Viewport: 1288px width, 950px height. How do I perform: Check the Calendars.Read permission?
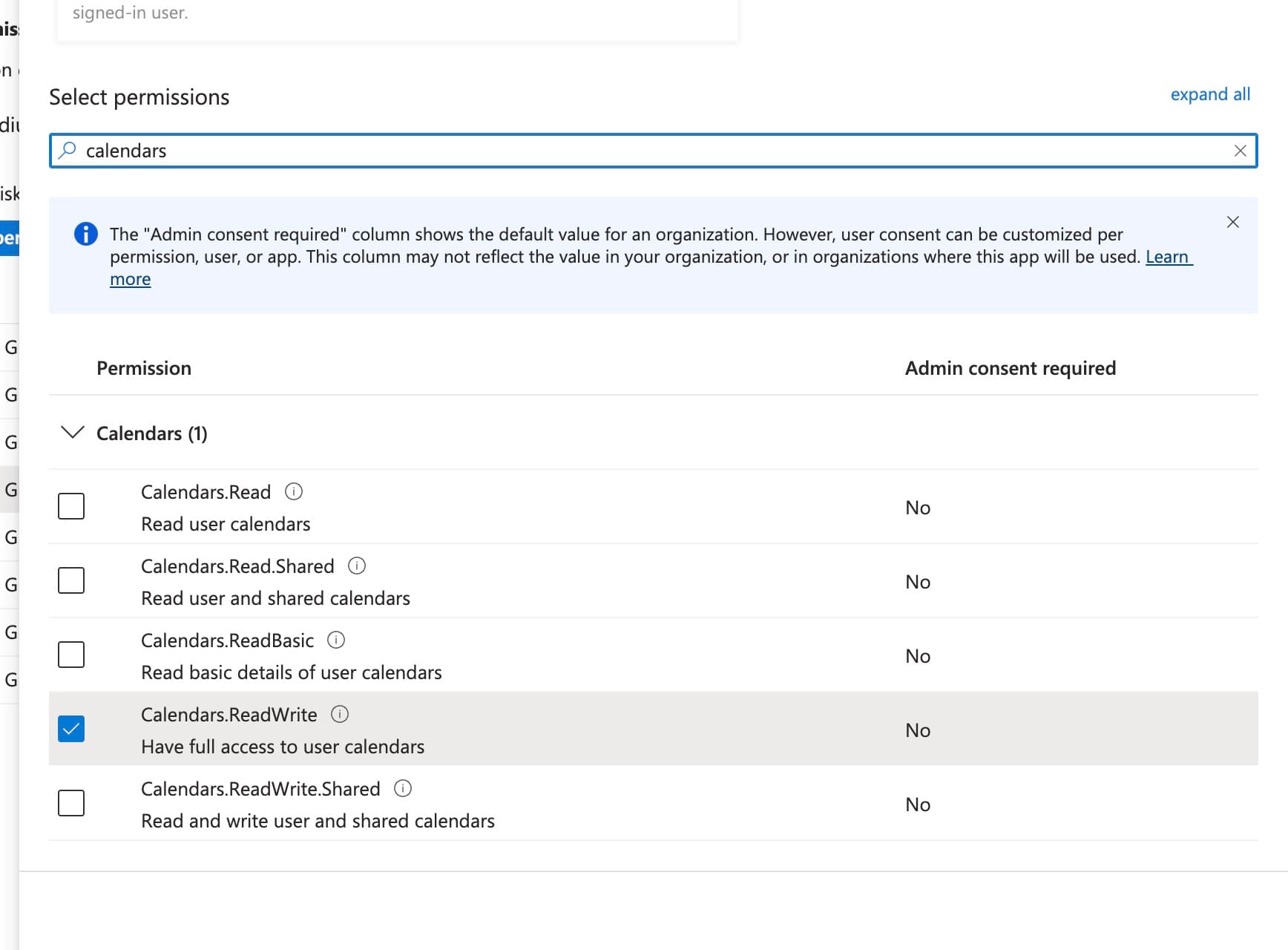click(71, 506)
